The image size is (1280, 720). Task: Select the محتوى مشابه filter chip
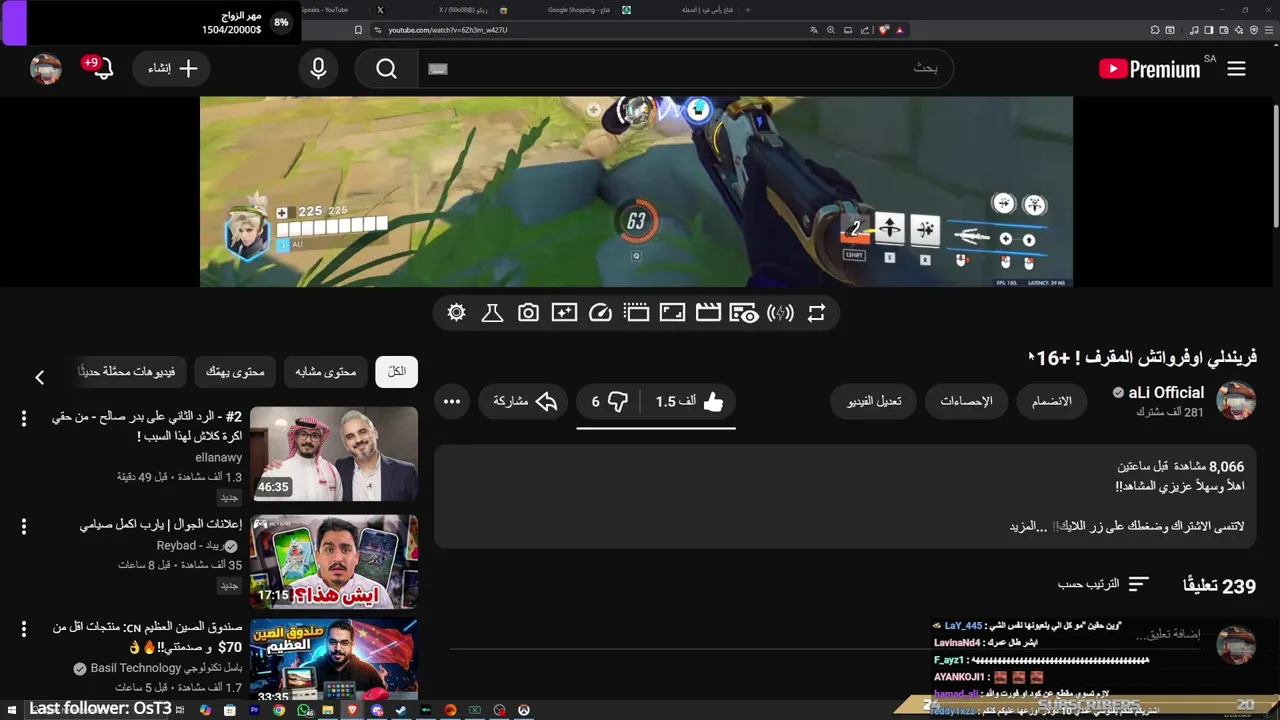click(x=326, y=372)
